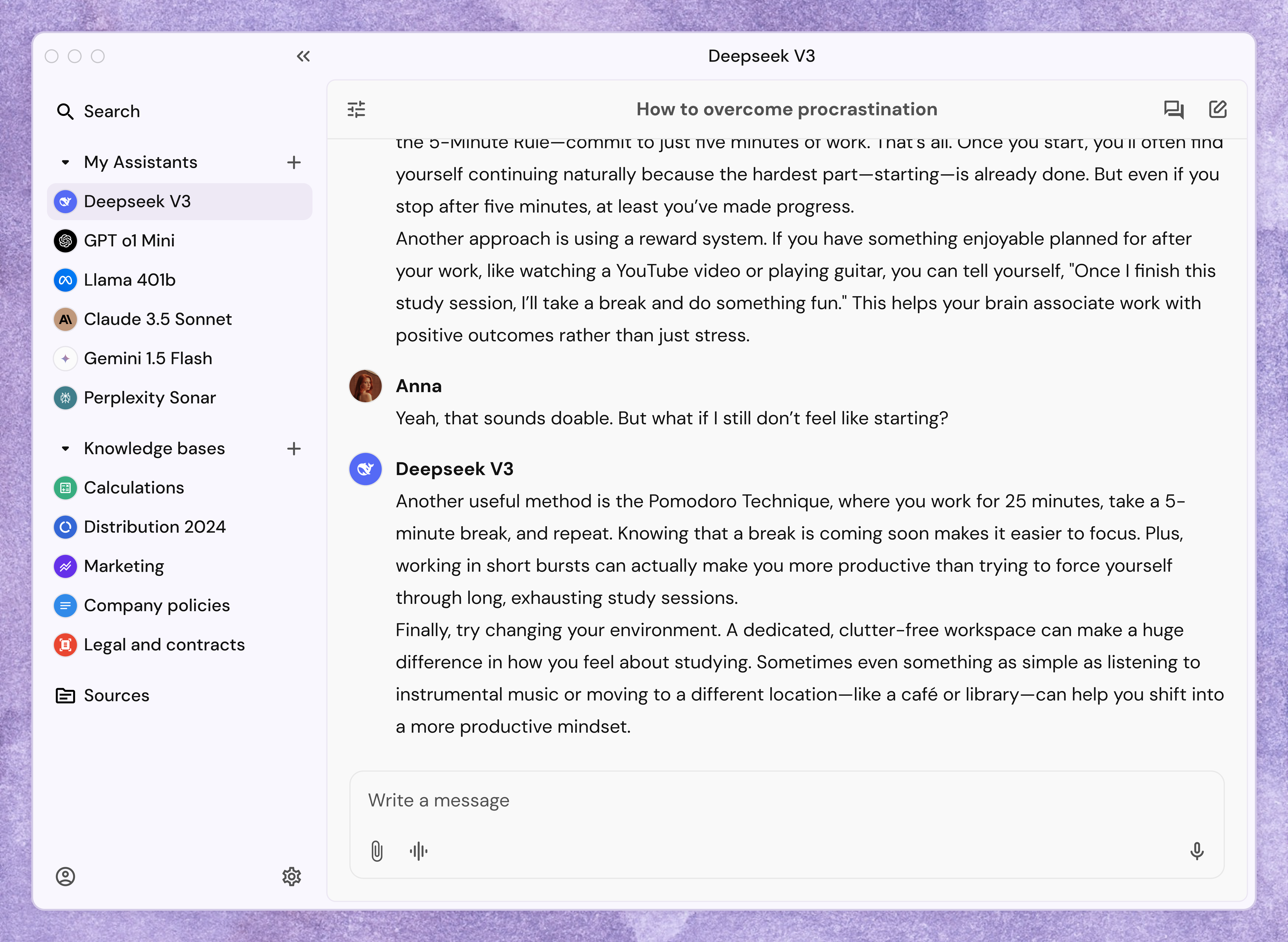Click the Sources folder icon
The height and width of the screenshot is (942, 1288).
click(x=66, y=696)
